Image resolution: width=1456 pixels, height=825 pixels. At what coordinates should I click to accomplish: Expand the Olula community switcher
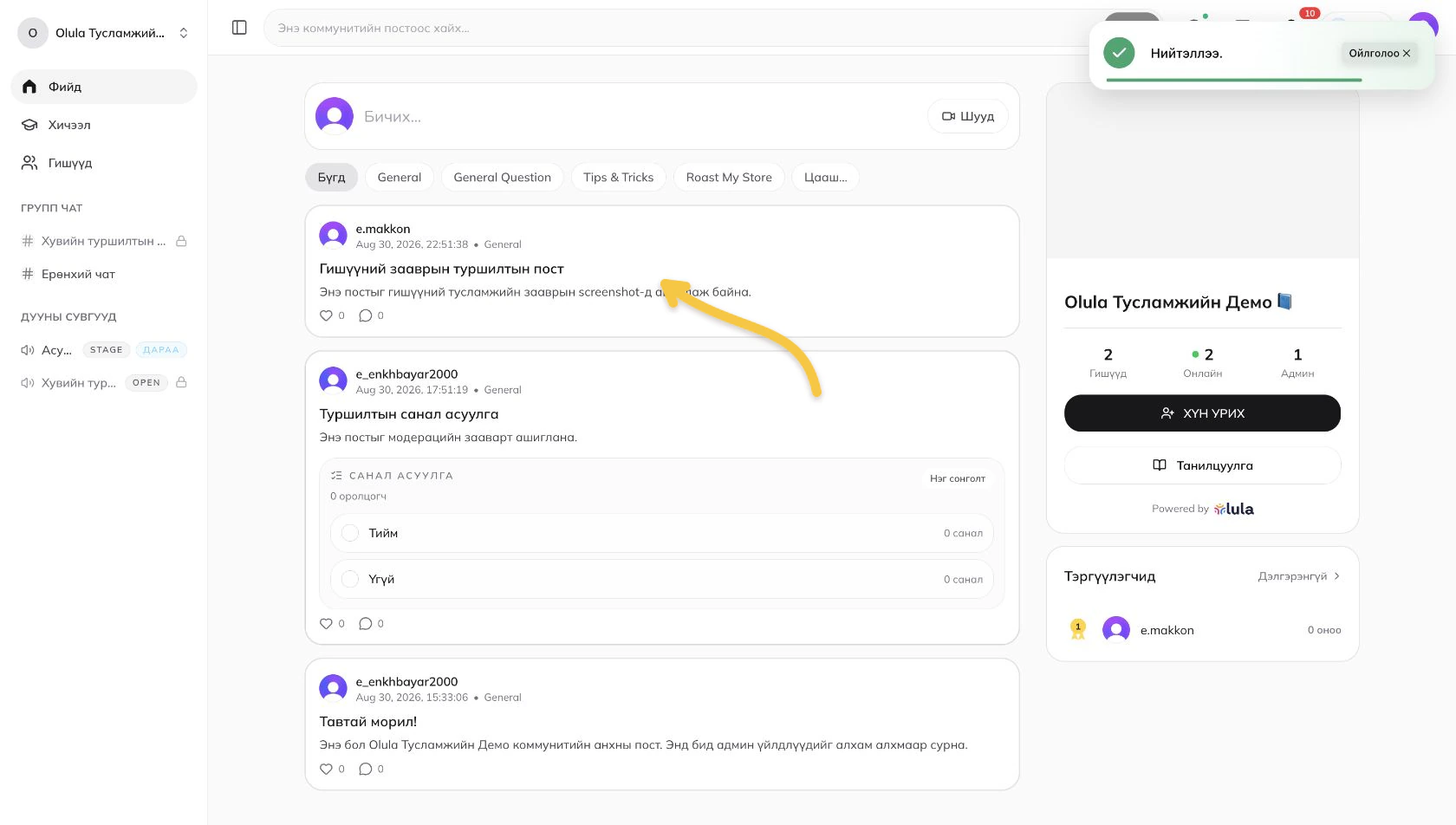[104, 33]
